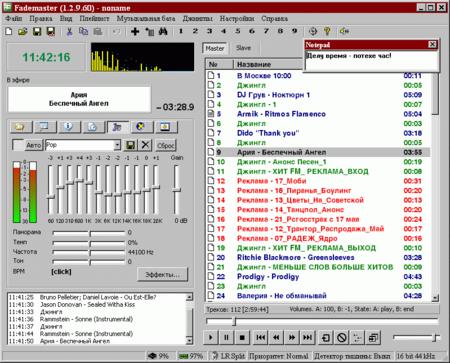Viewport: 450px width, 363px height.
Task: Click the rewind button
Action: 276,338
